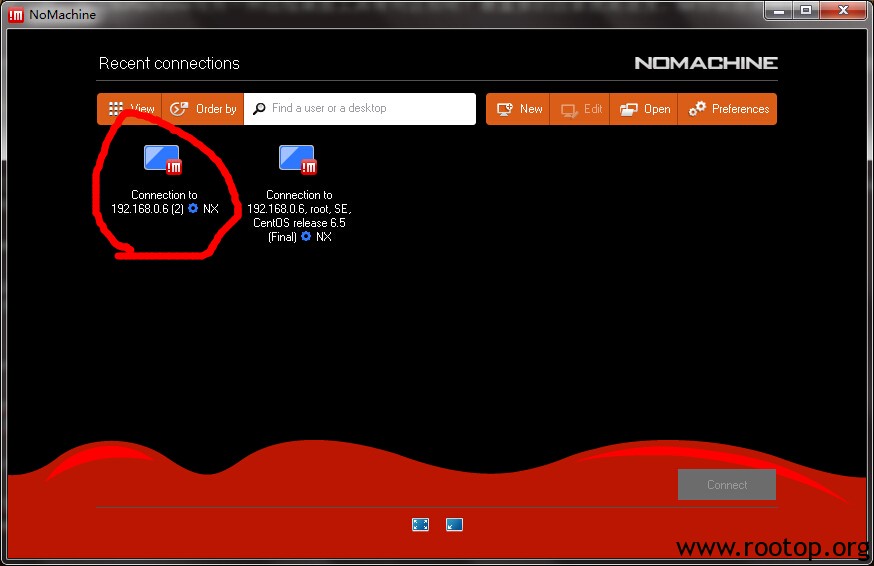
Task: Minimize the NoMachine window
Action: (x=779, y=10)
